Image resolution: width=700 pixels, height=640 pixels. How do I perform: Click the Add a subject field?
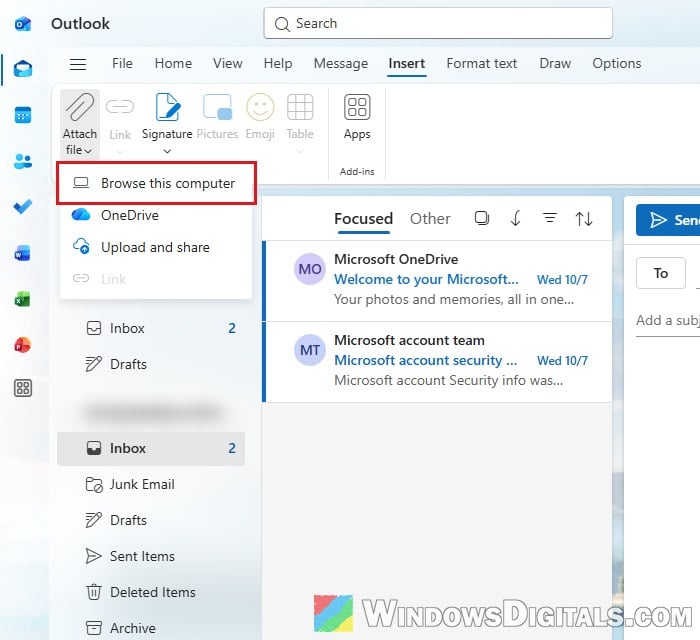pyautogui.click(x=668, y=320)
